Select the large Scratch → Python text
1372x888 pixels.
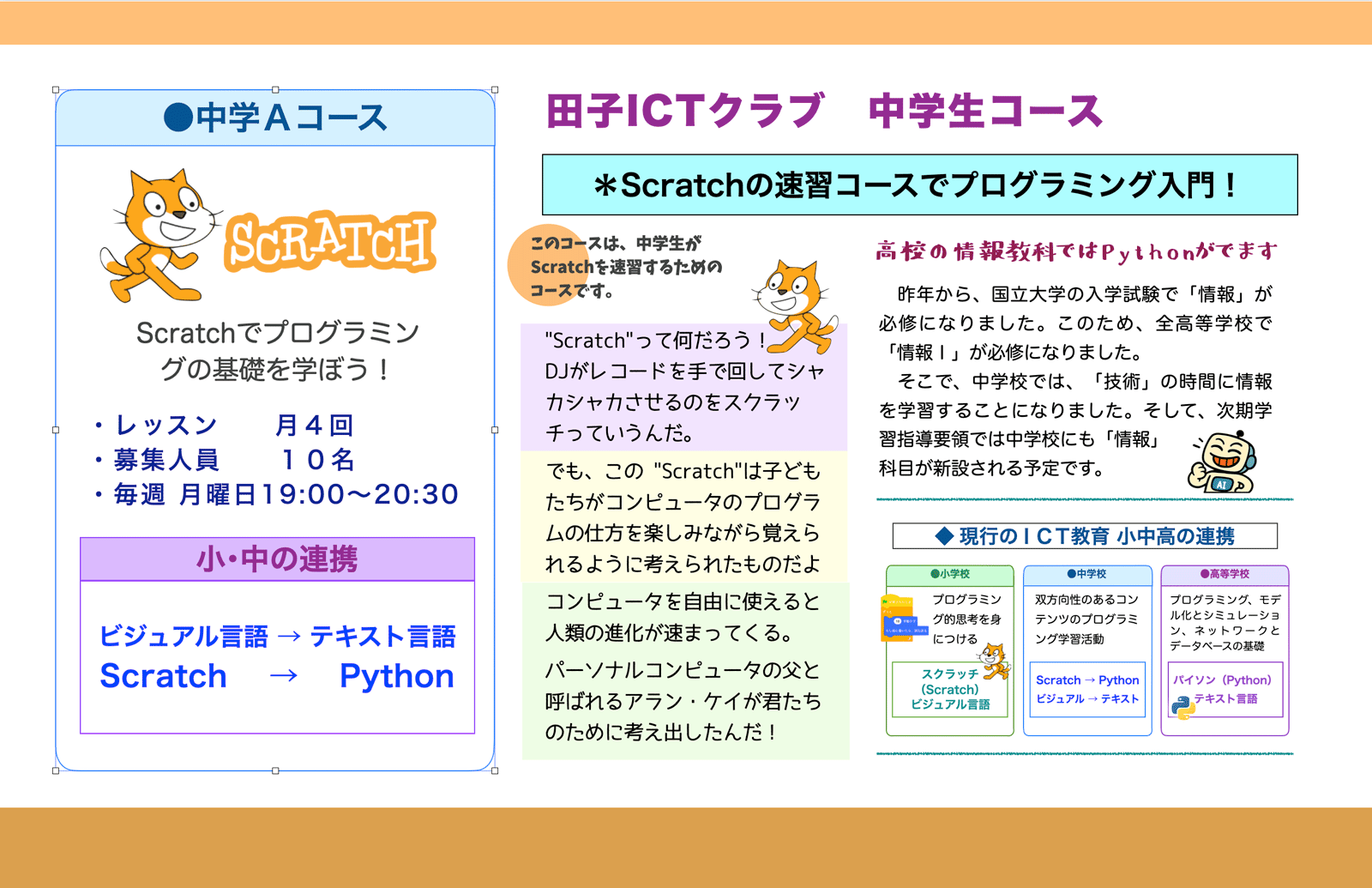pos(277,676)
